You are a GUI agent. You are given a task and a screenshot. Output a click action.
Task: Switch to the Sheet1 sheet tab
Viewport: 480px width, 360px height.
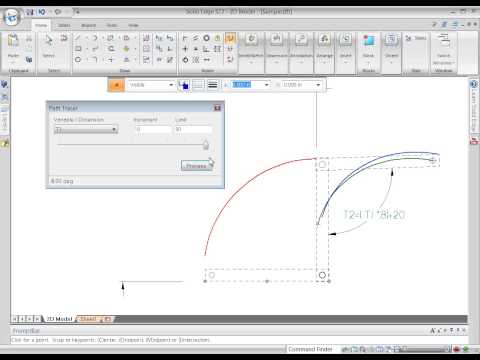(88, 319)
